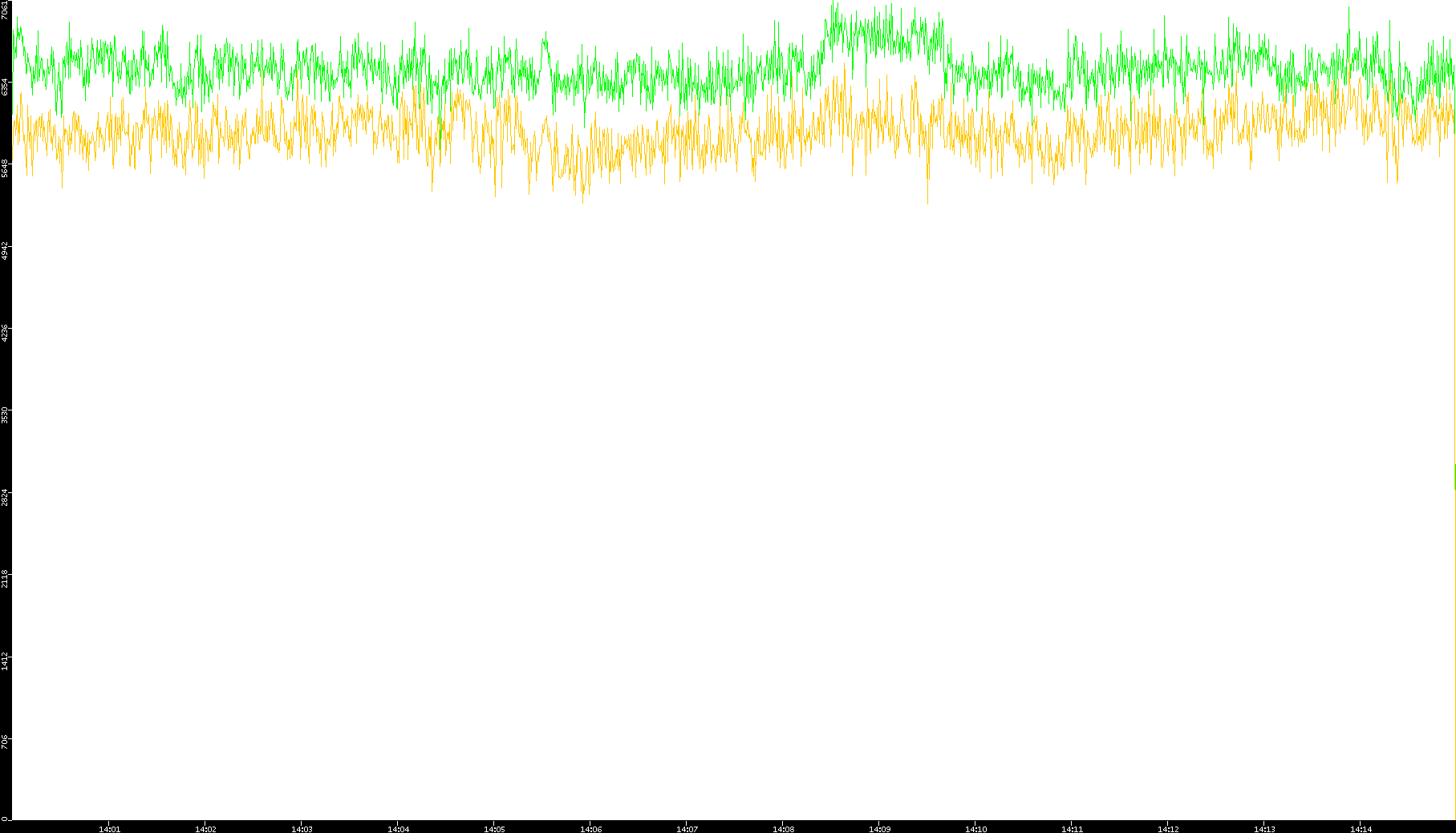Click the 2824 value axis label
This screenshot has height=833, width=1456.
5,496
